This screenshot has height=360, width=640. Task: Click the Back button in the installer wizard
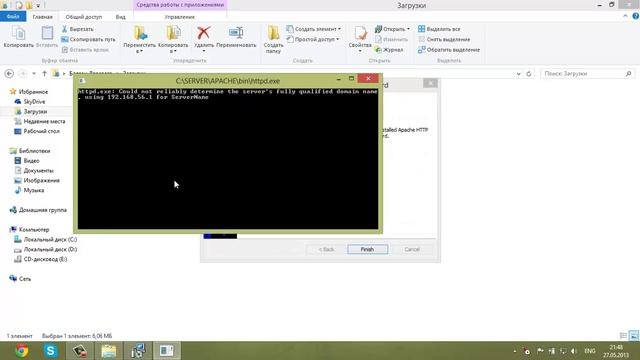coord(327,249)
